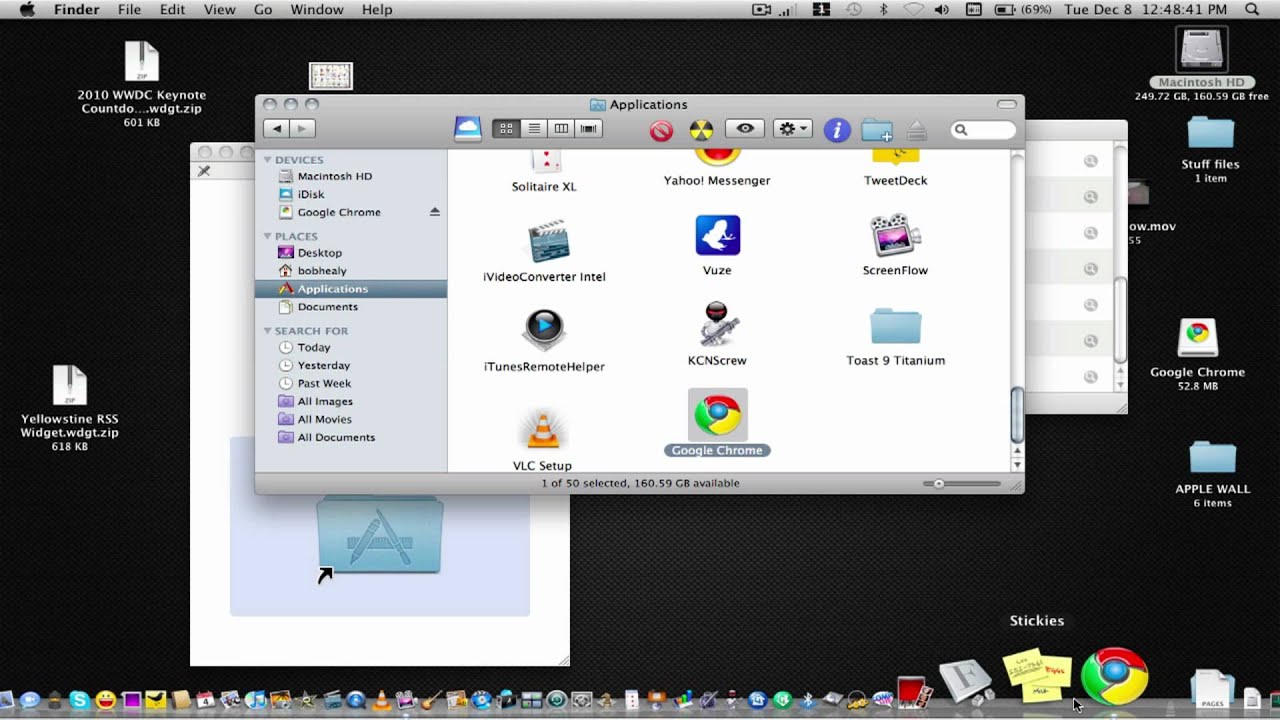Open the Window menu
The image size is (1280, 720).
[x=315, y=10]
